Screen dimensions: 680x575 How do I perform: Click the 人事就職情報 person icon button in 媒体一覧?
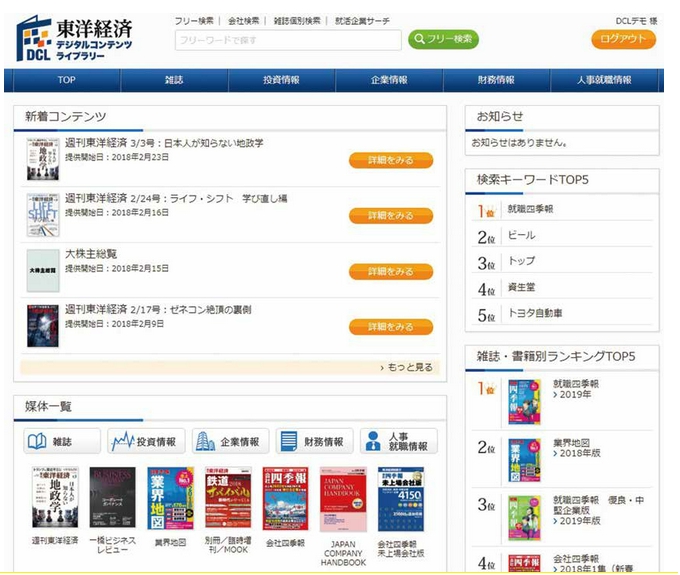click(x=399, y=441)
